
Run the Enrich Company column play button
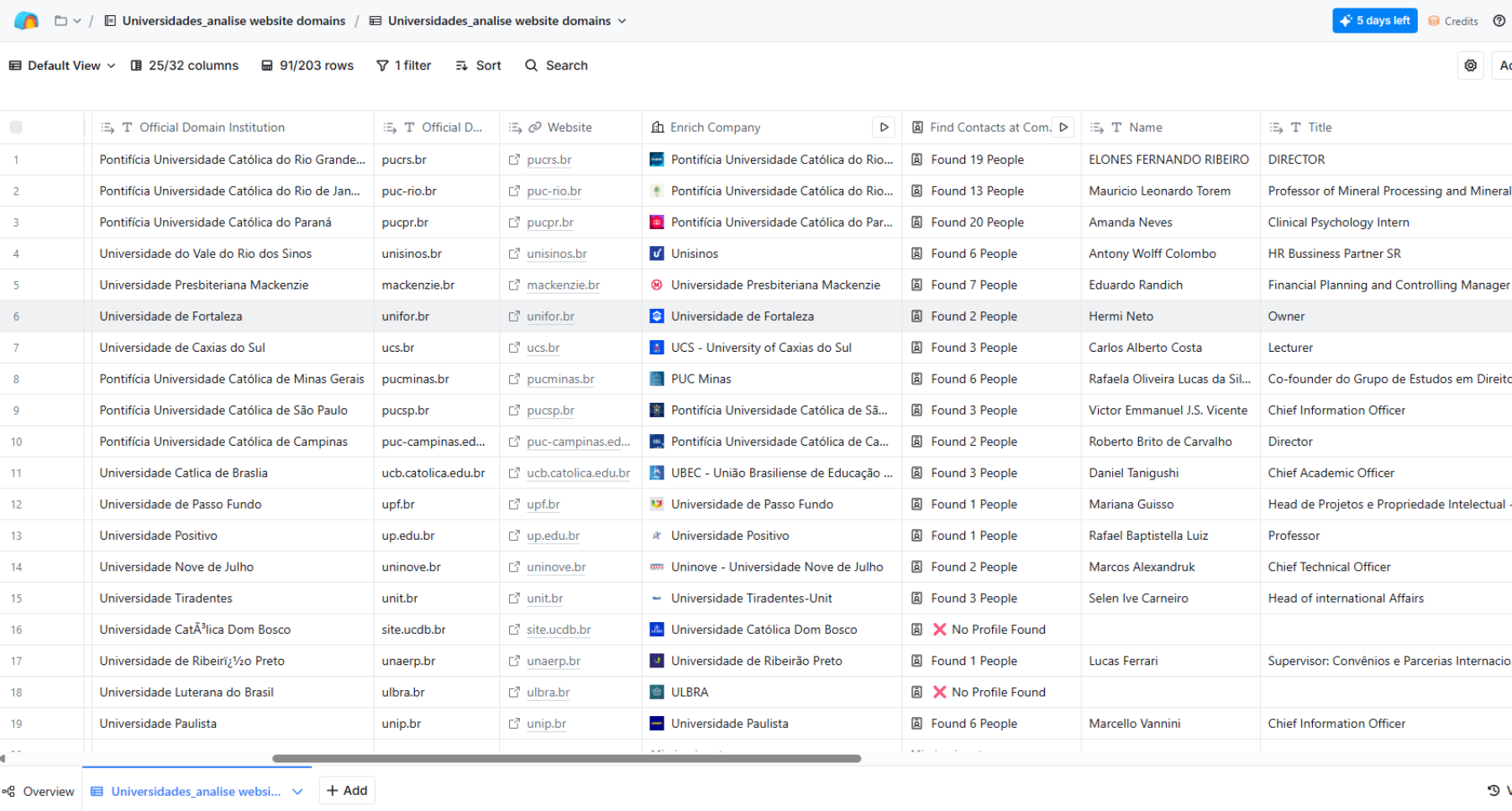point(884,128)
